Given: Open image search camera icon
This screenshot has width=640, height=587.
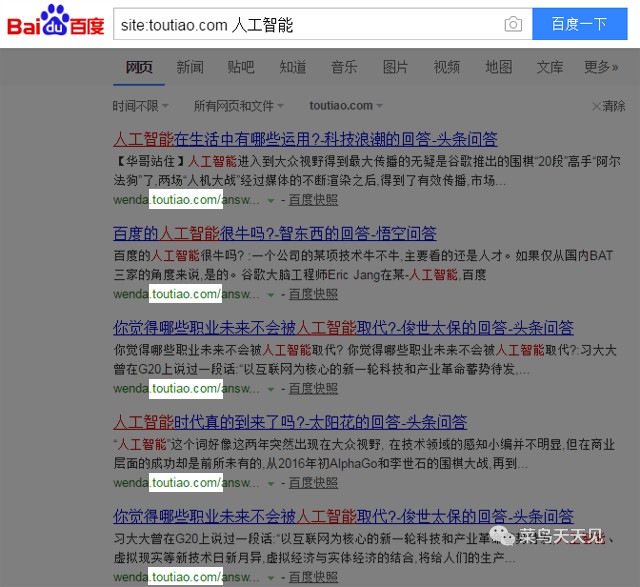Looking at the screenshot, I should coord(513,24).
